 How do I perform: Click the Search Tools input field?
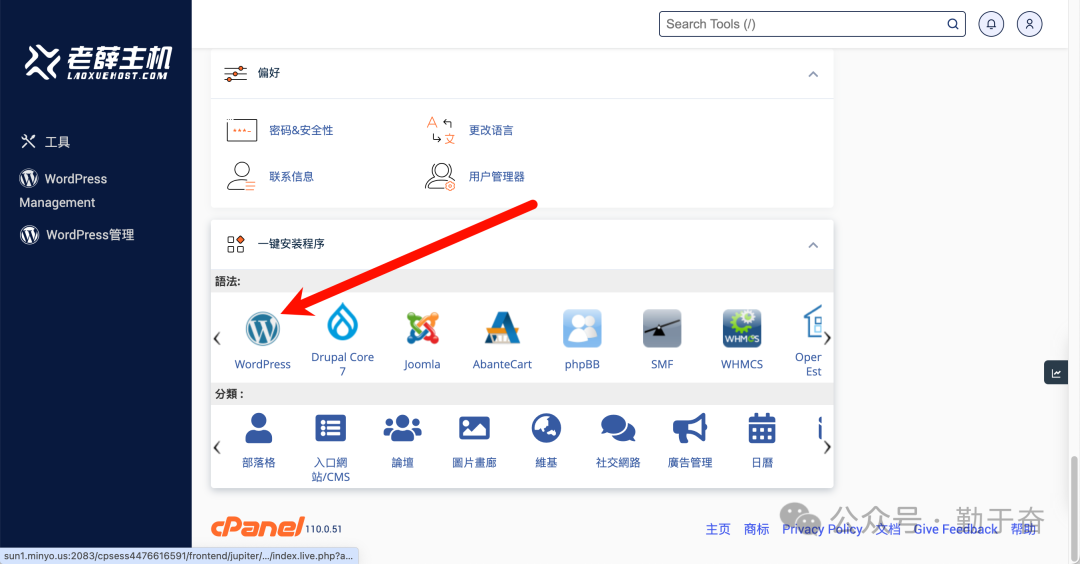click(804, 24)
